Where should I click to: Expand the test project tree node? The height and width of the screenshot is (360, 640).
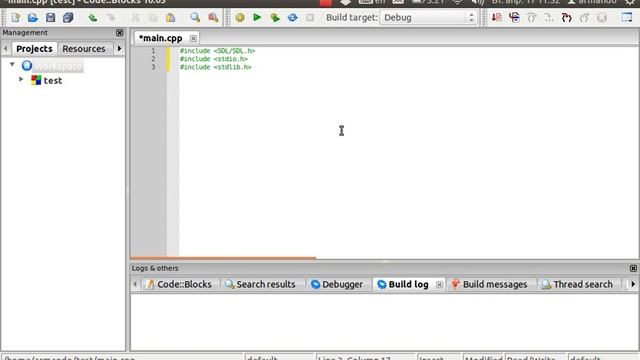click(21, 79)
